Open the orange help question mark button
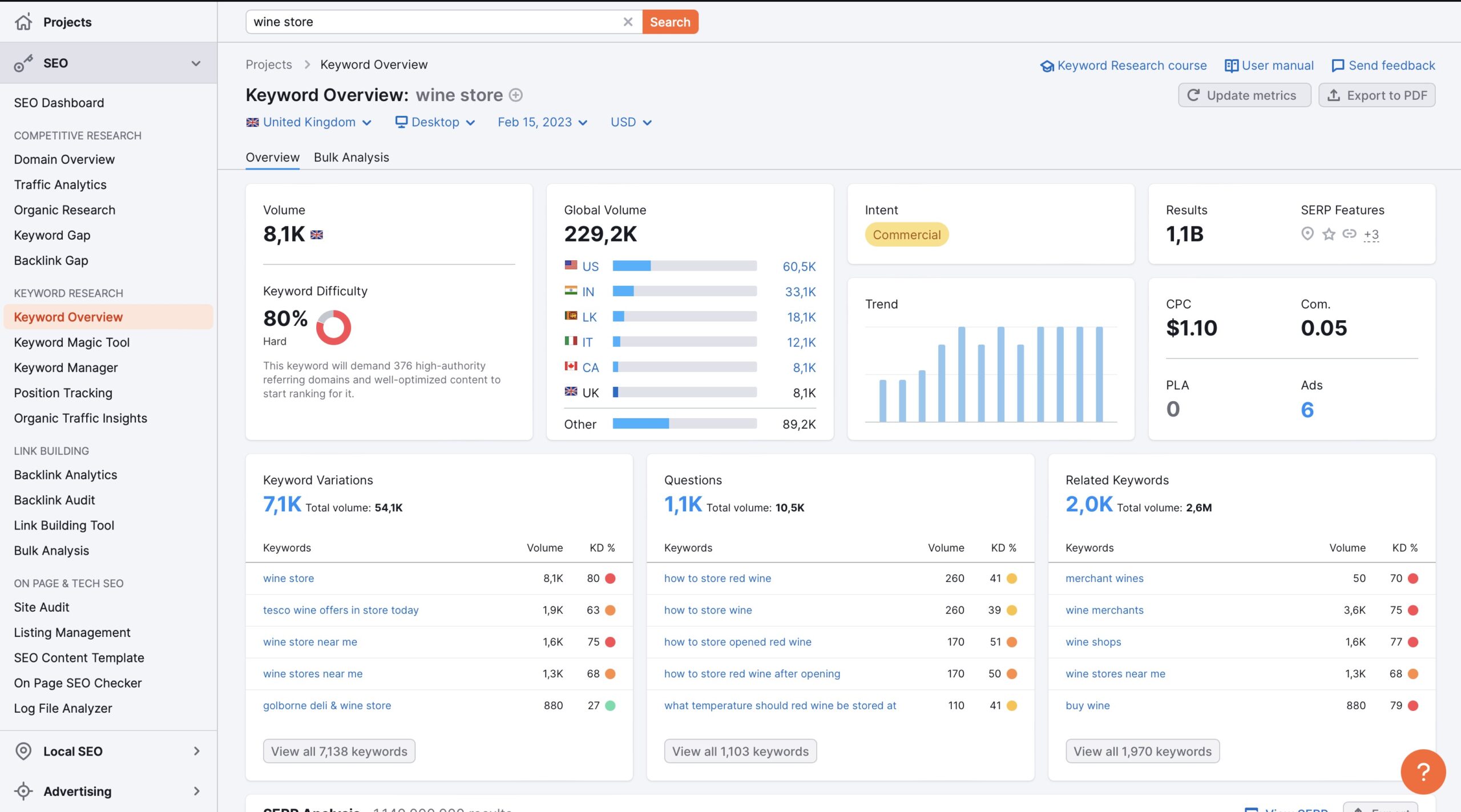 1423,771
